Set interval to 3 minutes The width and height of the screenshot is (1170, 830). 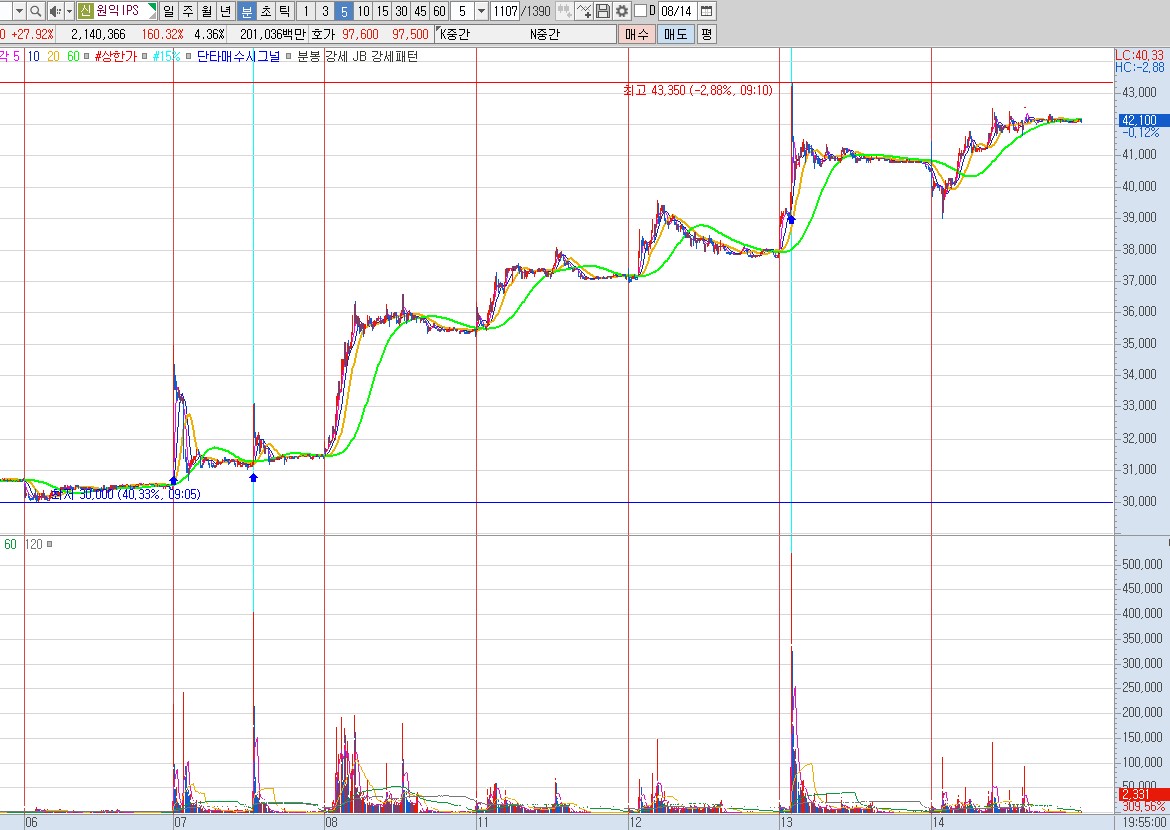click(325, 11)
